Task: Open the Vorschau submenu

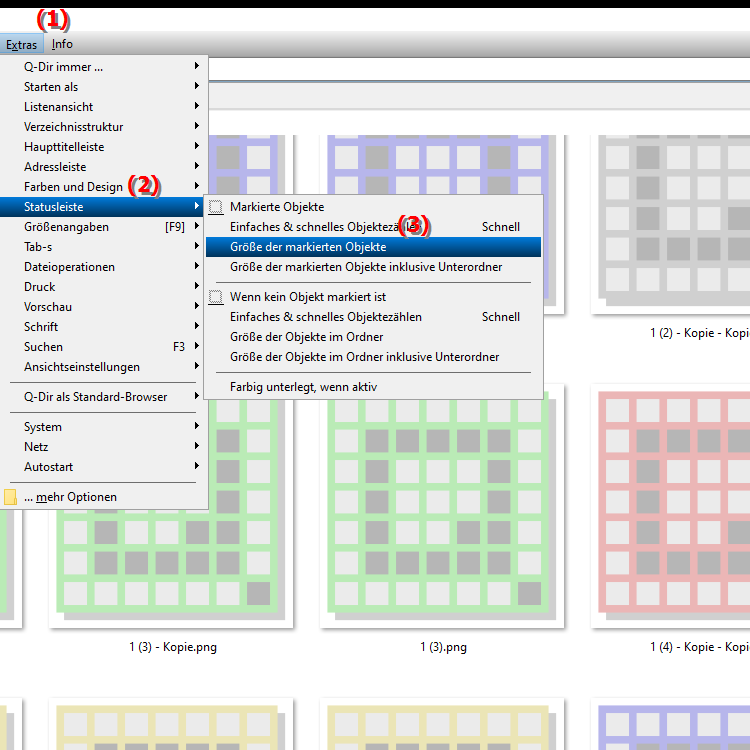Action: pyautogui.click(x=104, y=307)
